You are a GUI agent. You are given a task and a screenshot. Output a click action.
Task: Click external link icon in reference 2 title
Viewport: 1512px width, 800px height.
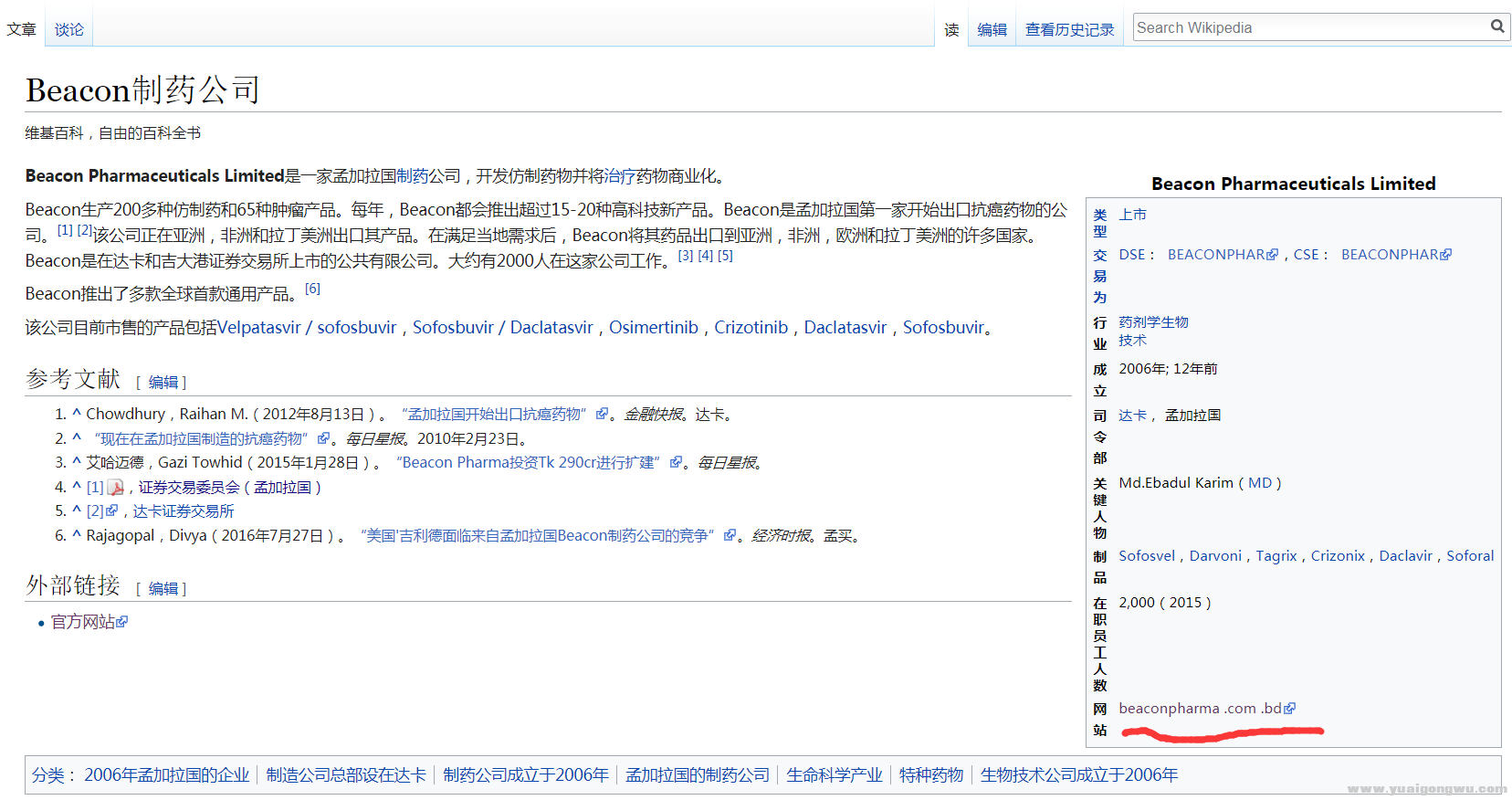click(x=323, y=438)
